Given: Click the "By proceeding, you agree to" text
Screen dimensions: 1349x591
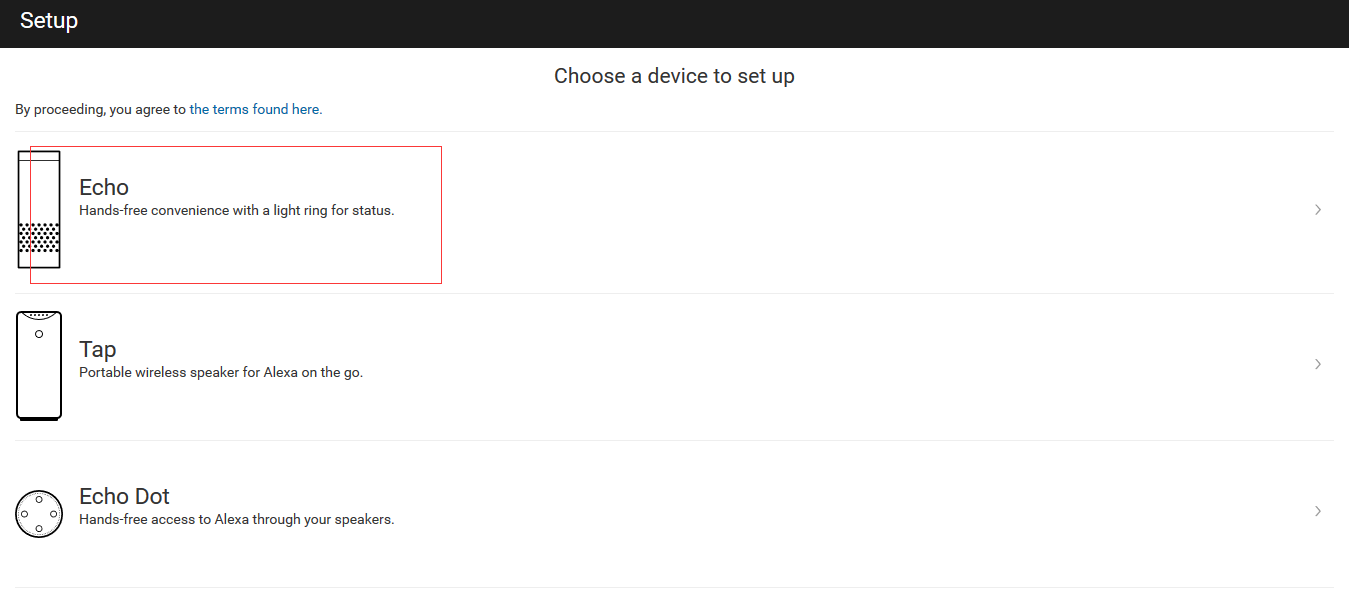Looking at the screenshot, I should 101,110.
